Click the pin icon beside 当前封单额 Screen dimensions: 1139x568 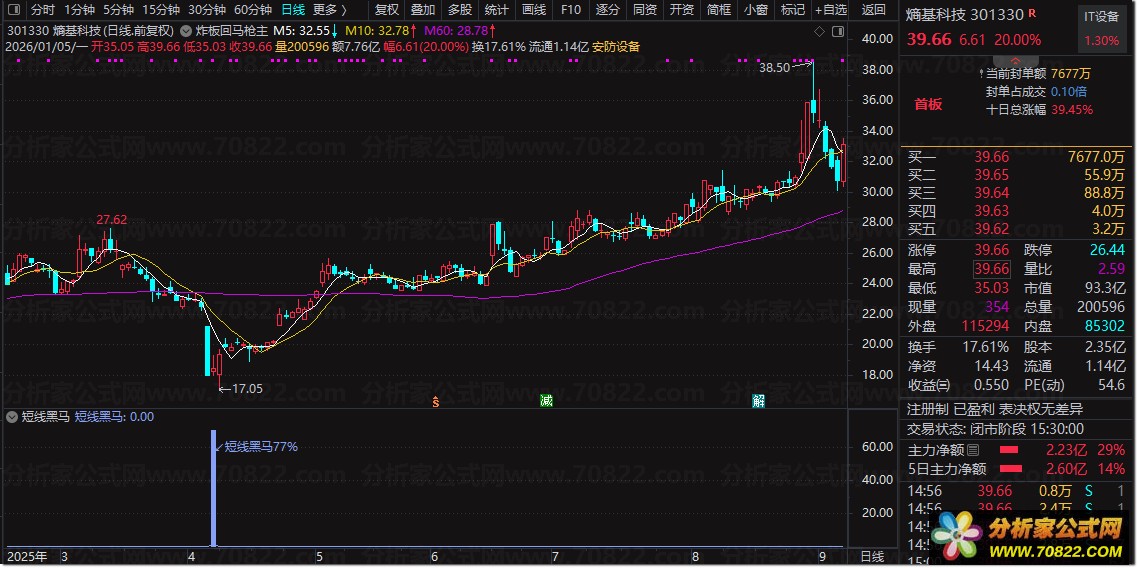pyautogui.click(x=979, y=73)
